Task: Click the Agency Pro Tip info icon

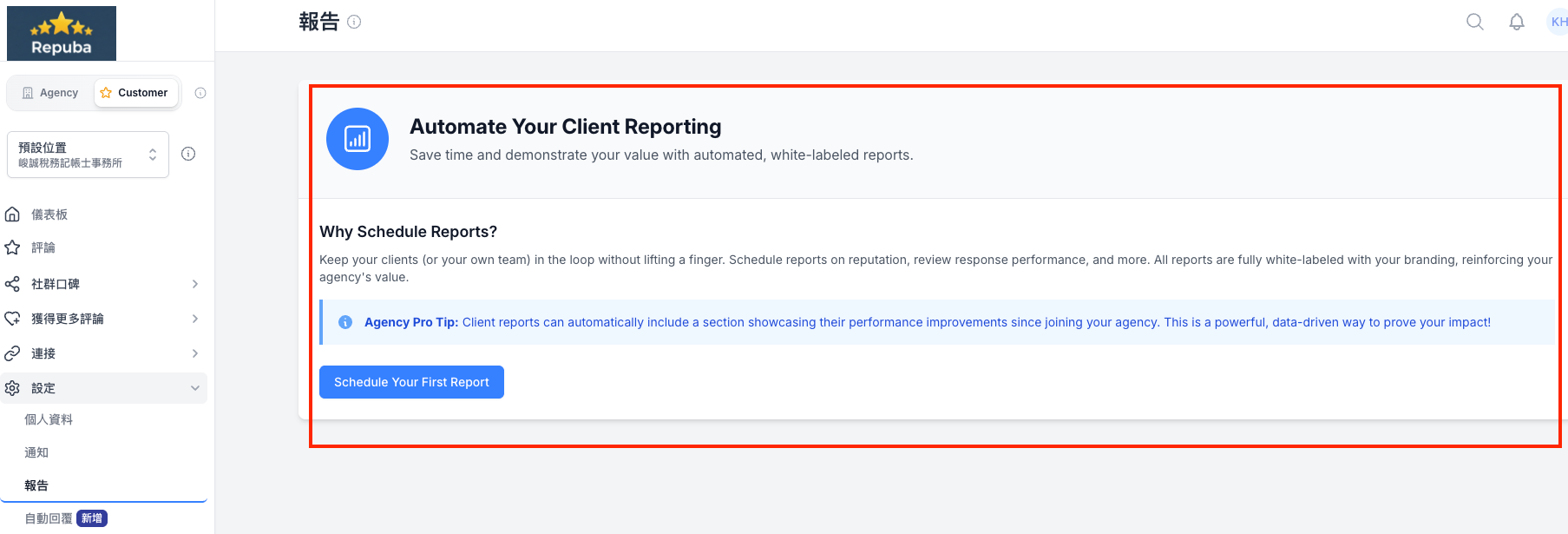Action: (x=345, y=322)
